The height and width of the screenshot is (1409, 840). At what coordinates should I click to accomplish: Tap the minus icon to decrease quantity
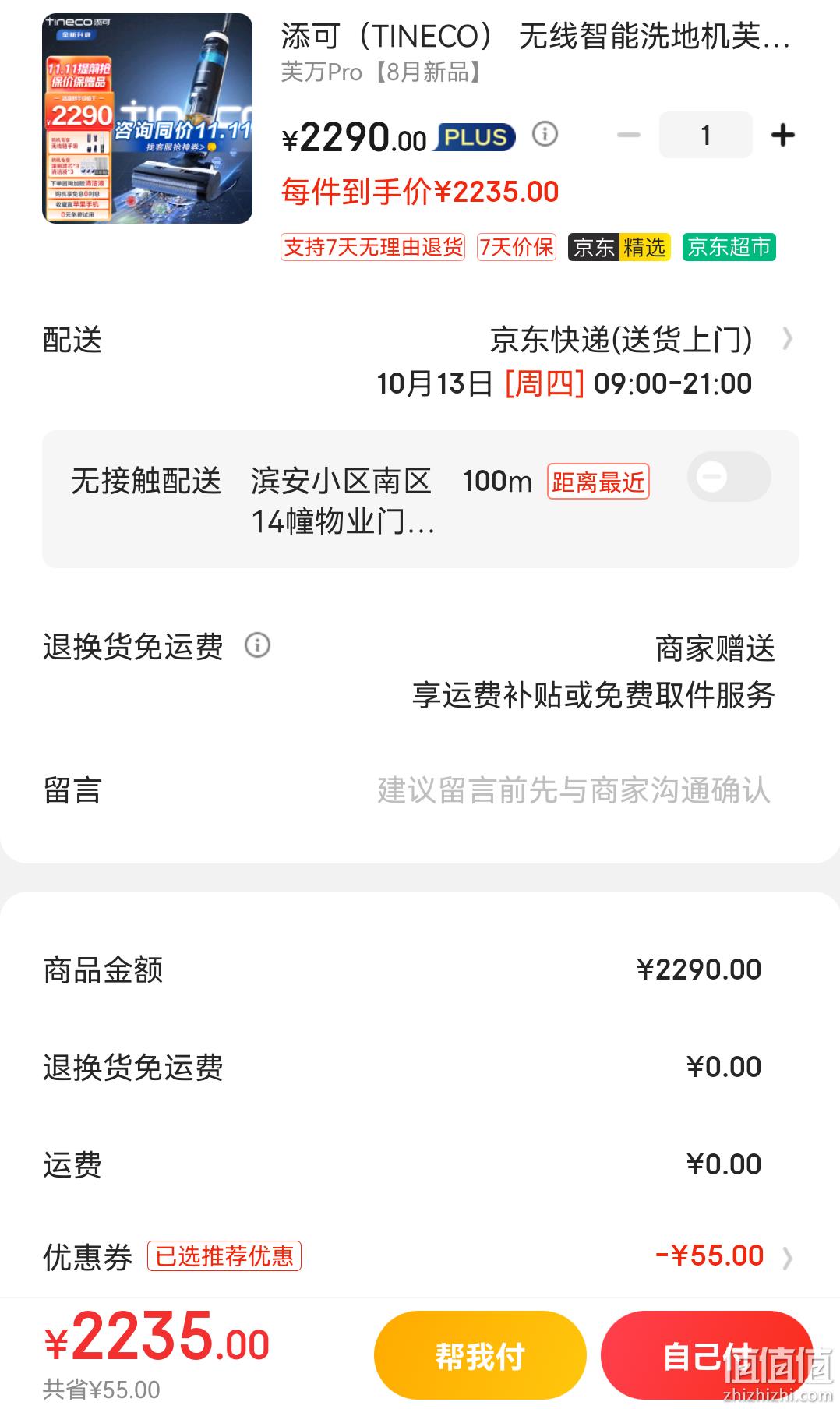tap(628, 135)
